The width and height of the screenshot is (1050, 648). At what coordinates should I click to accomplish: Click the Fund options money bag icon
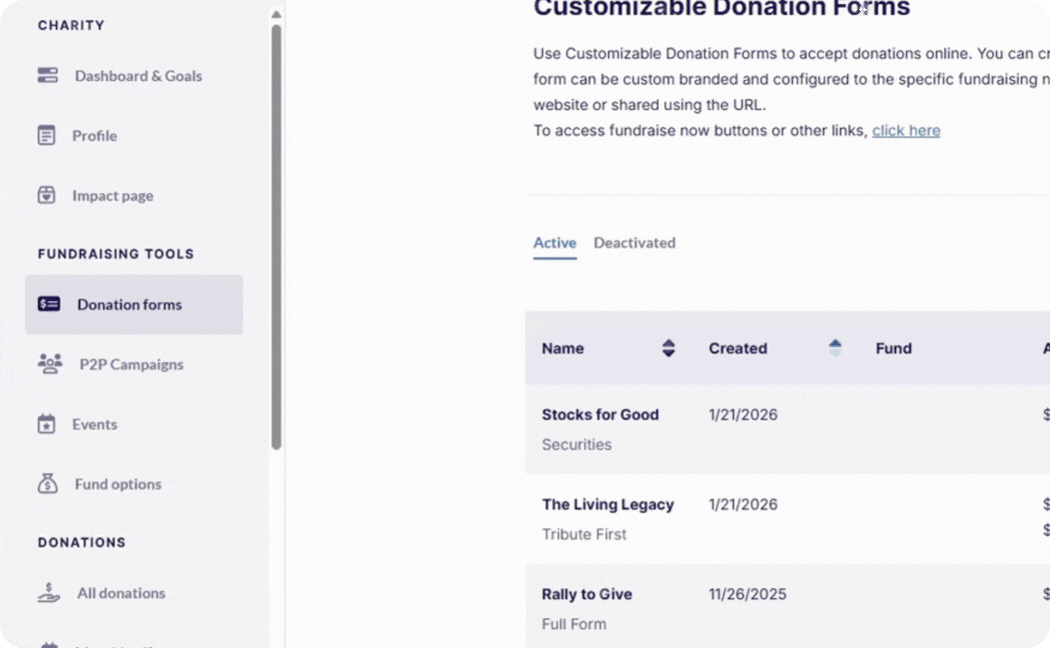click(x=47, y=484)
